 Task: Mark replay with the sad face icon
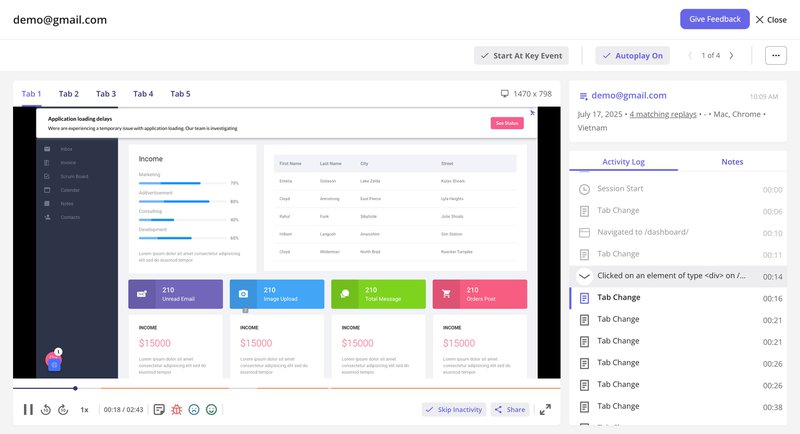tap(194, 409)
